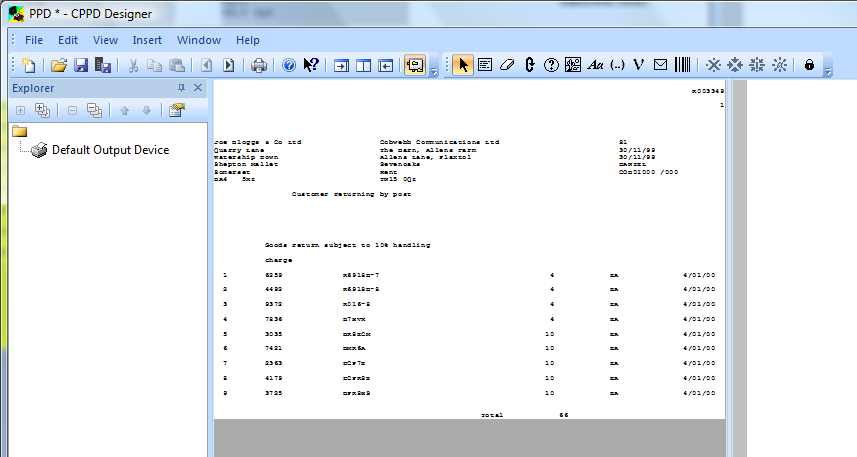This screenshot has height=457, width=857.
Task: Click the Explorer expand node plus icon
Action: (x=20, y=110)
